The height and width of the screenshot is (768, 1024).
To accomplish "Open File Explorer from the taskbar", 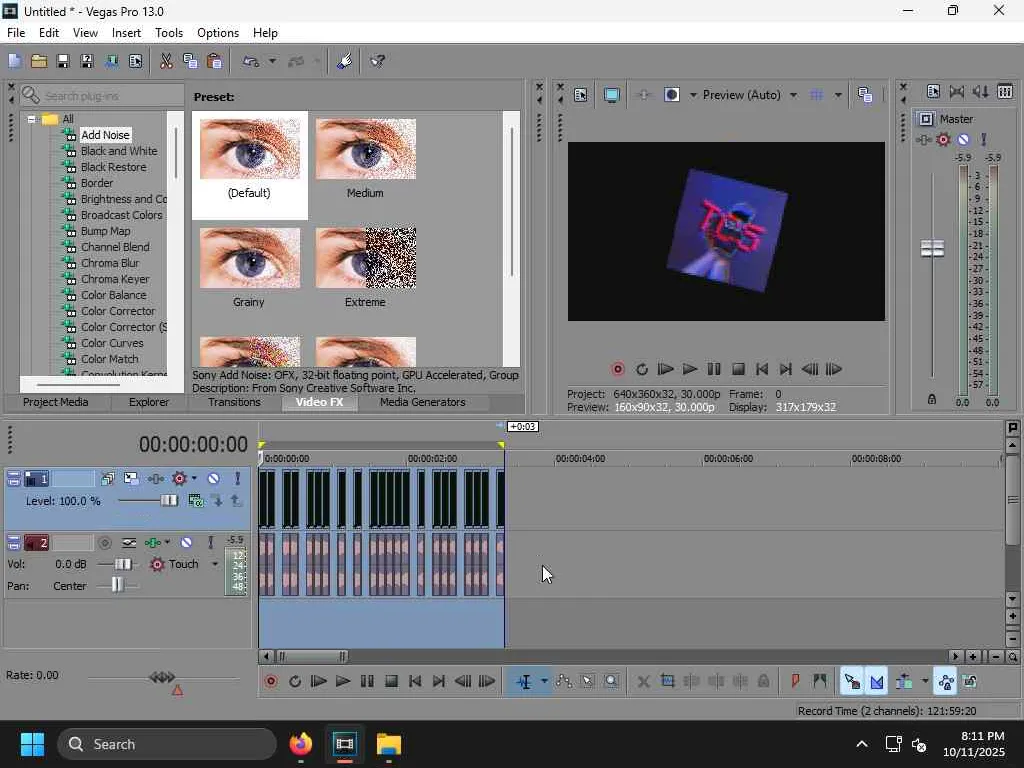I will point(388,744).
